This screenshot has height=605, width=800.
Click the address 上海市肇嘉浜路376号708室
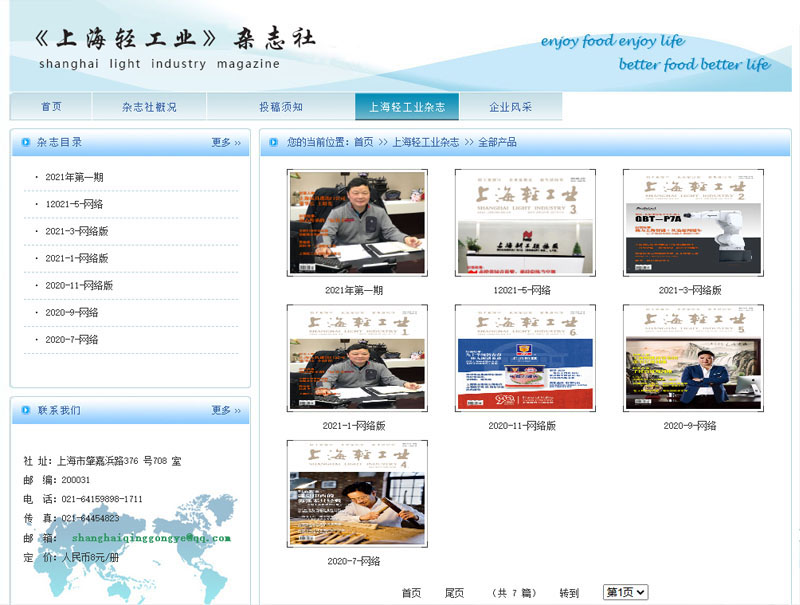119,461
